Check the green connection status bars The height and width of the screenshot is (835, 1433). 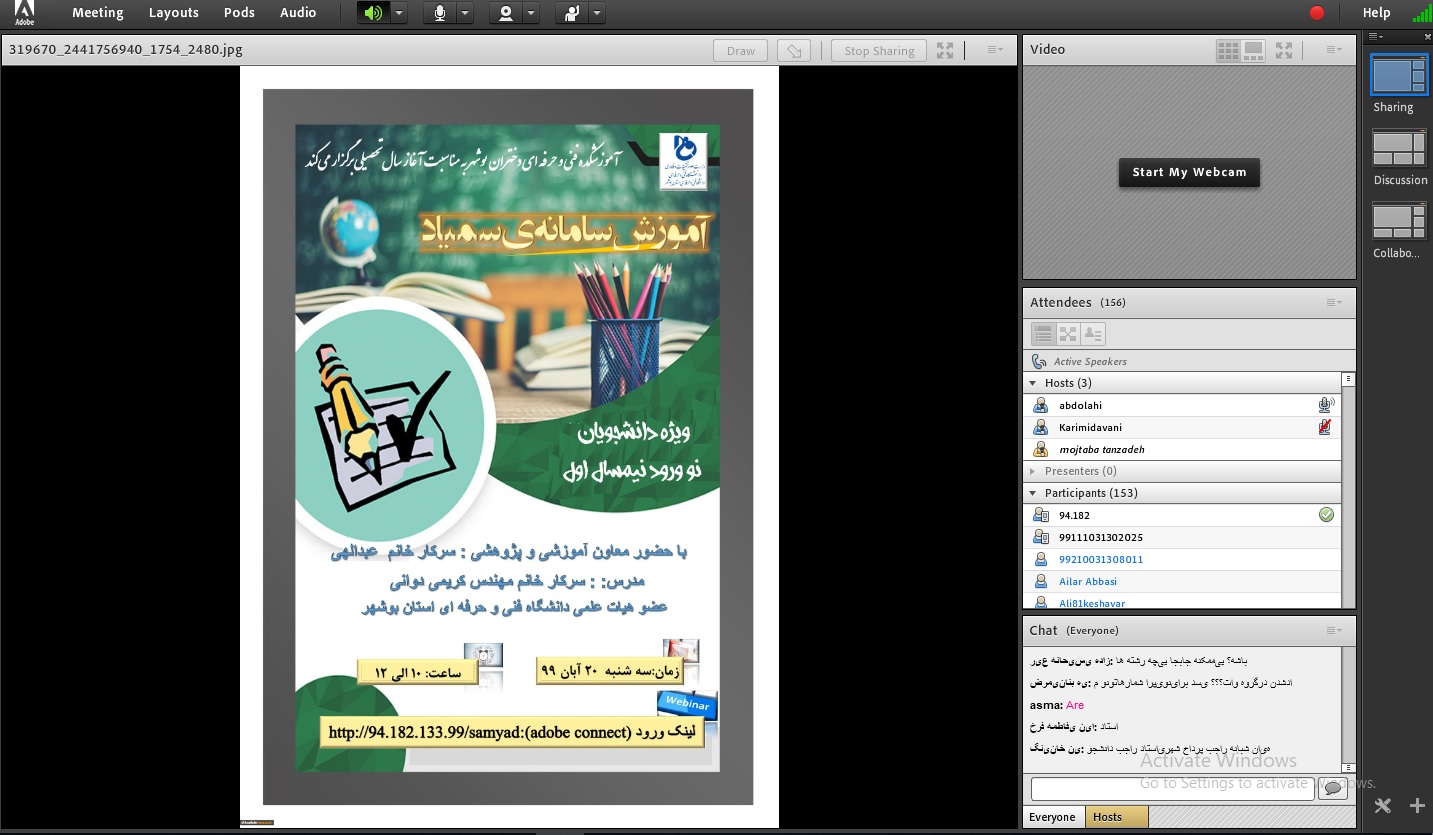coord(1421,13)
